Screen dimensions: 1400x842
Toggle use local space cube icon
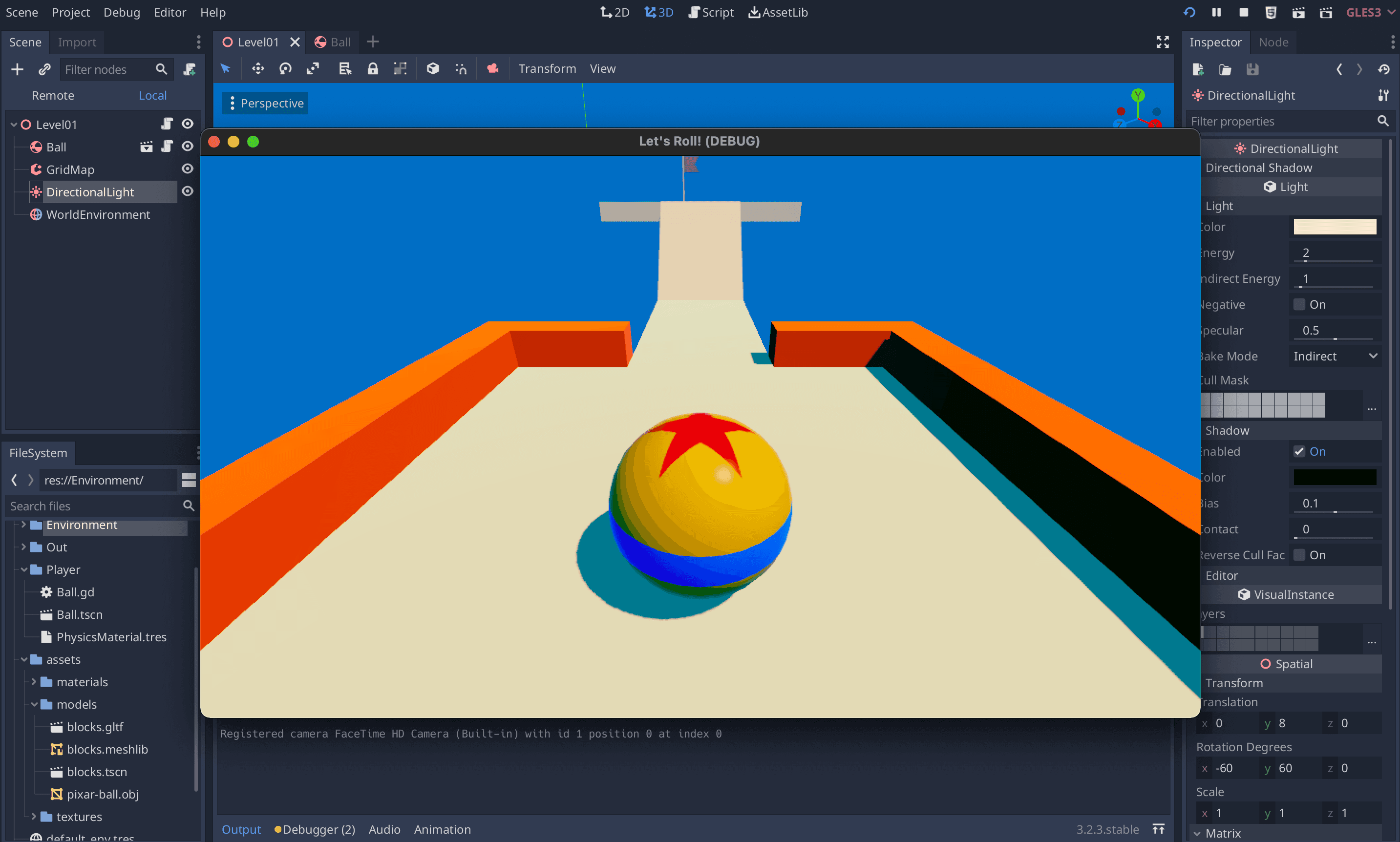(x=433, y=69)
